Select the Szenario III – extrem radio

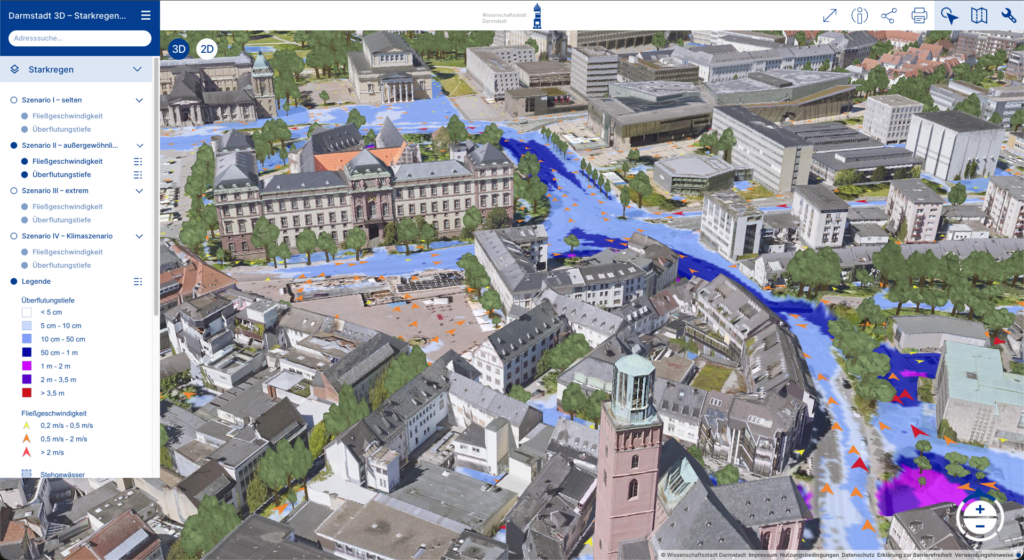(x=14, y=190)
